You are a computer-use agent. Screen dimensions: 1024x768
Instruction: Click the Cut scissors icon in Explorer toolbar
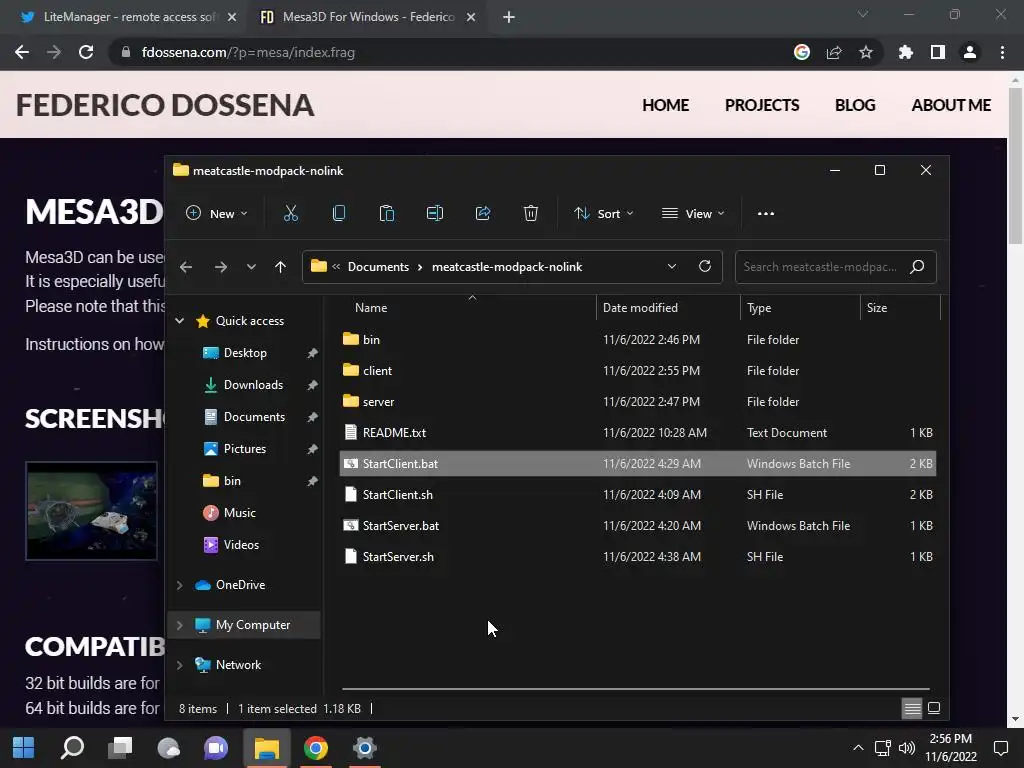coord(291,214)
